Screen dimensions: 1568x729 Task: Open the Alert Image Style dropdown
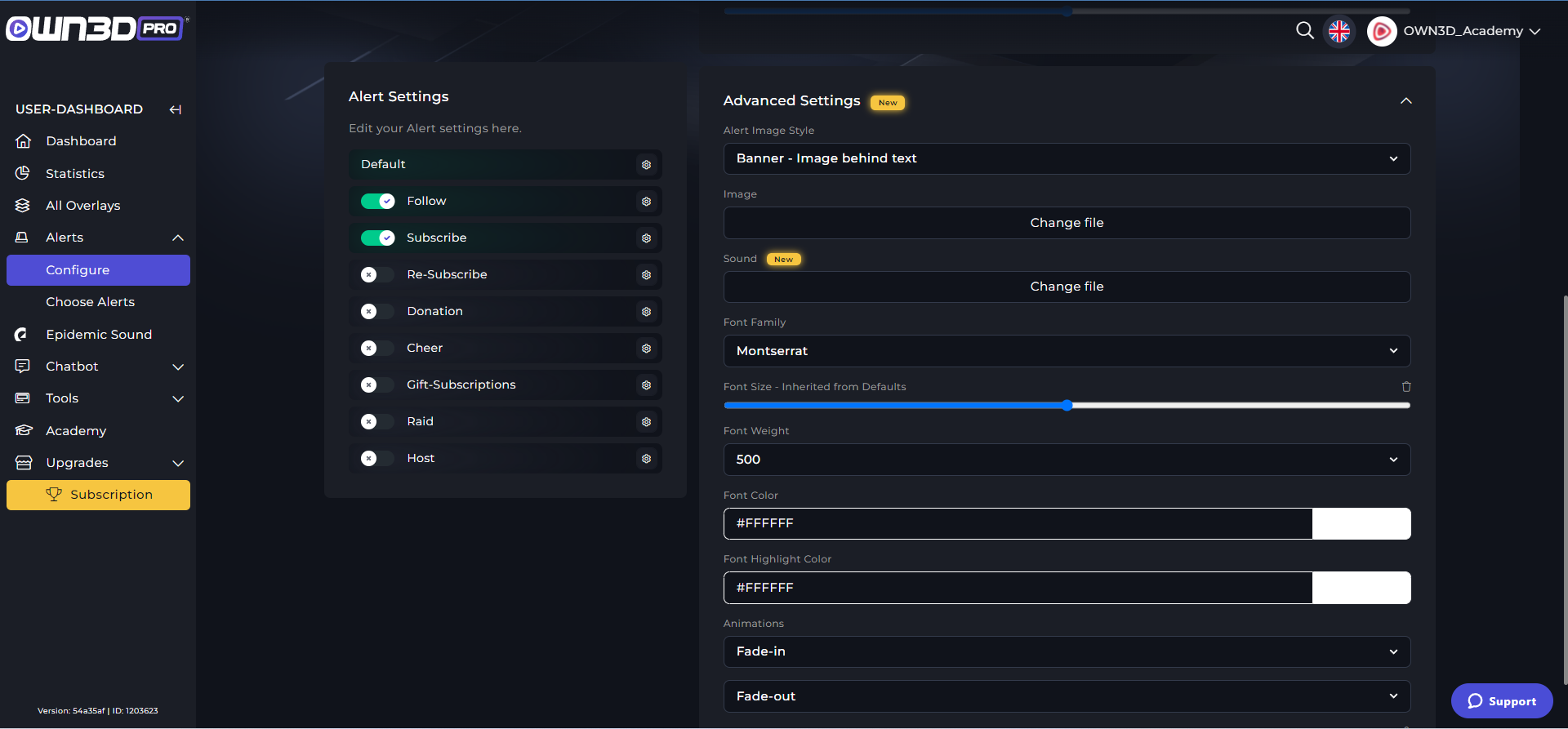tap(1066, 158)
